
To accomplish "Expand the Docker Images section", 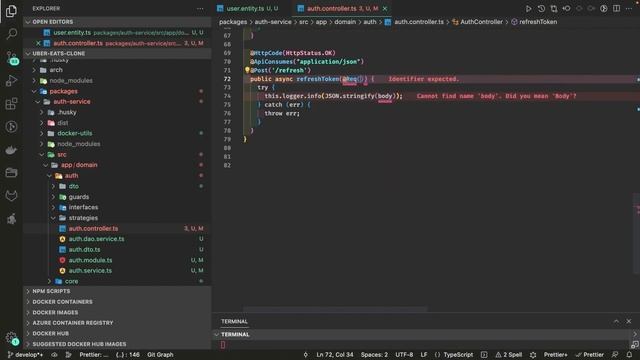I will (x=118, y=313).
